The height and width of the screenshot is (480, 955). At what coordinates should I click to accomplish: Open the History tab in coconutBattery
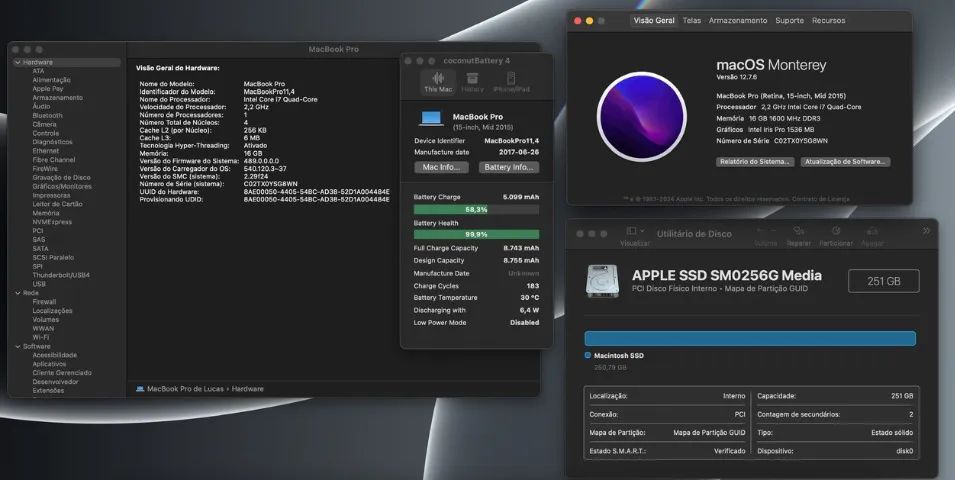pos(472,82)
